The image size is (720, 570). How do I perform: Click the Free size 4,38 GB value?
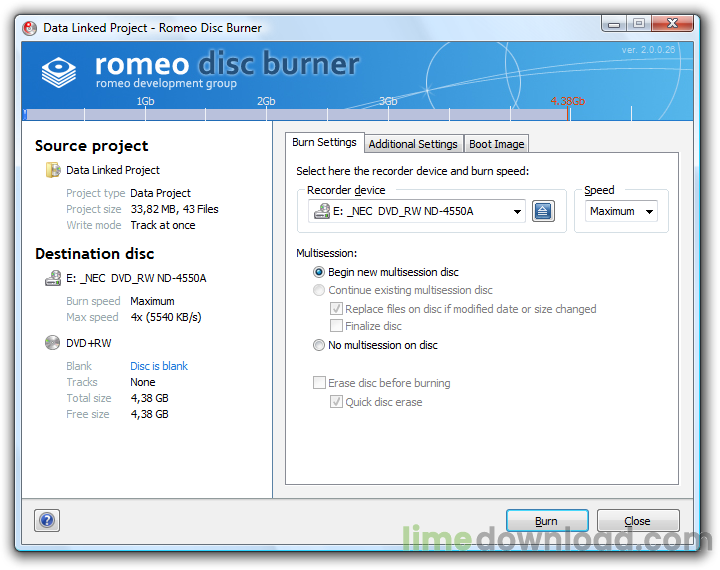[x=150, y=414]
